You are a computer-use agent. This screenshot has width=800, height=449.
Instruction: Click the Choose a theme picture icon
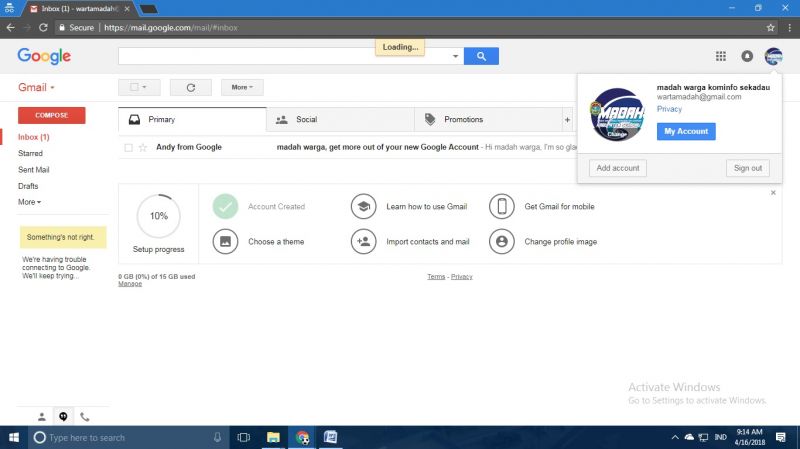225,241
